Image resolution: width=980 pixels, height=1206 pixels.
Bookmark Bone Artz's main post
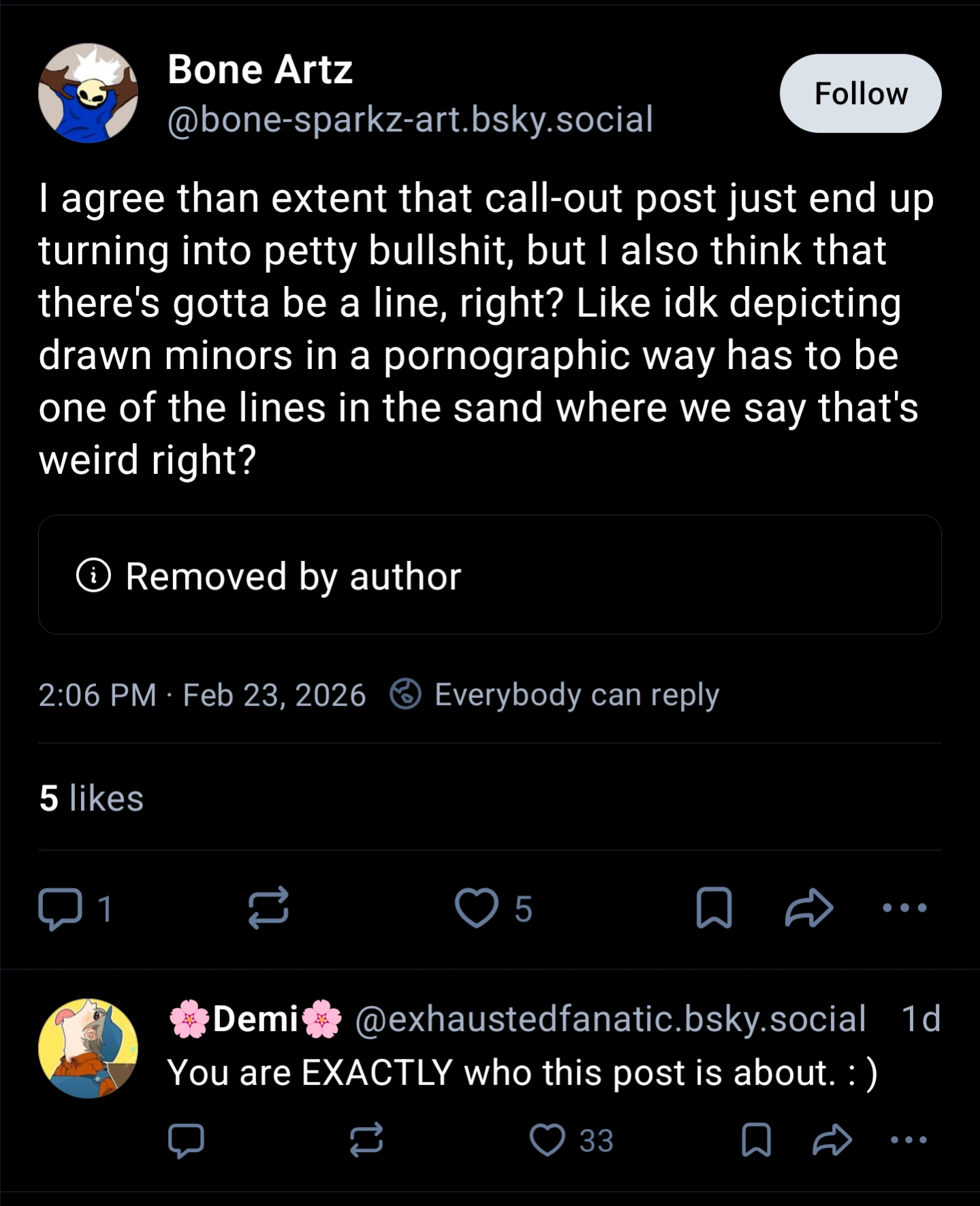point(714,908)
